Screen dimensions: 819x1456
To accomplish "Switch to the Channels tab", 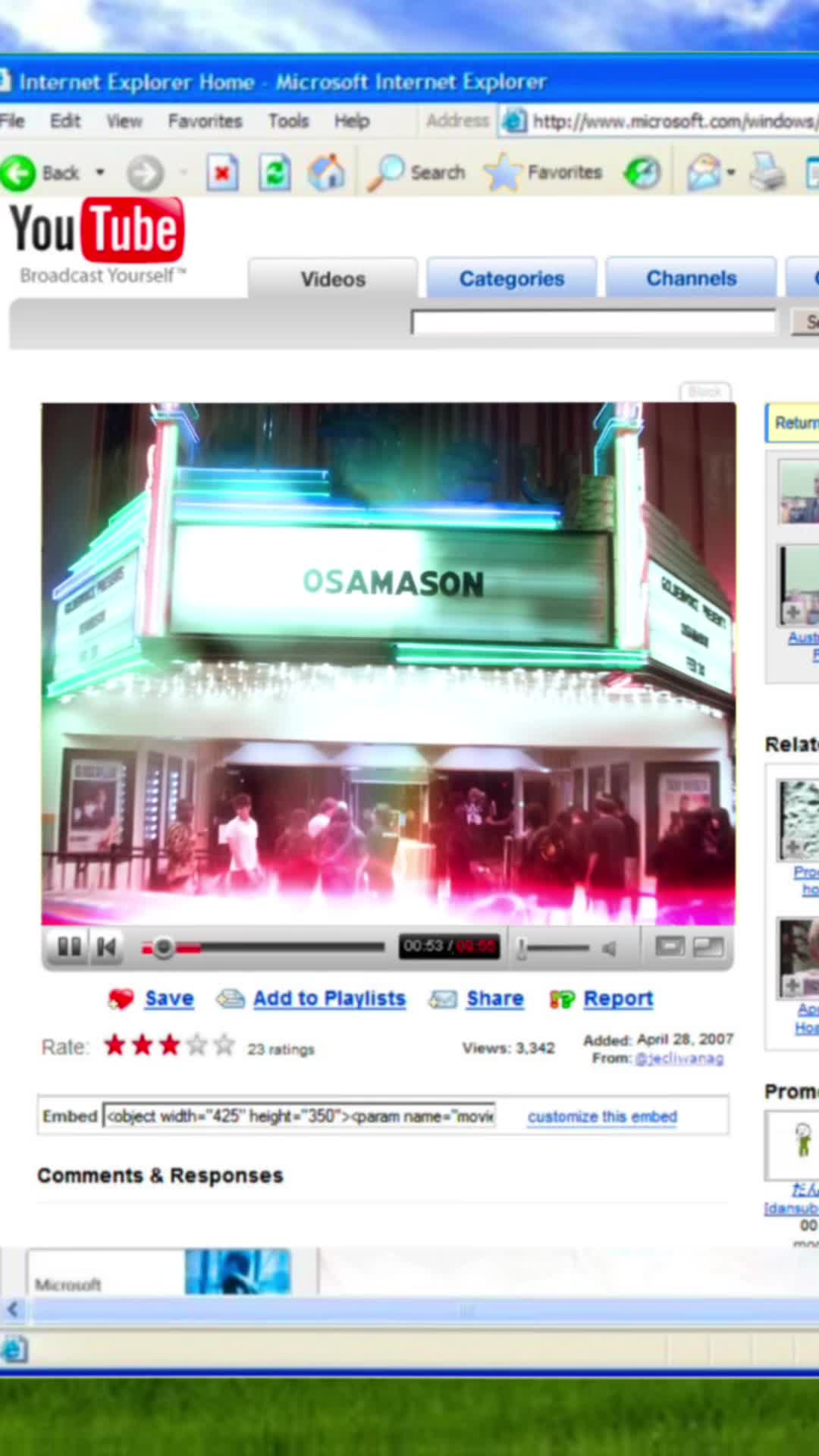I will pos(691,278).
